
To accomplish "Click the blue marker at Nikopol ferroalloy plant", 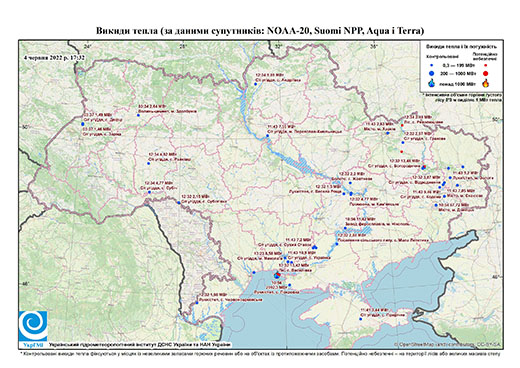I will tap(345, 228).
